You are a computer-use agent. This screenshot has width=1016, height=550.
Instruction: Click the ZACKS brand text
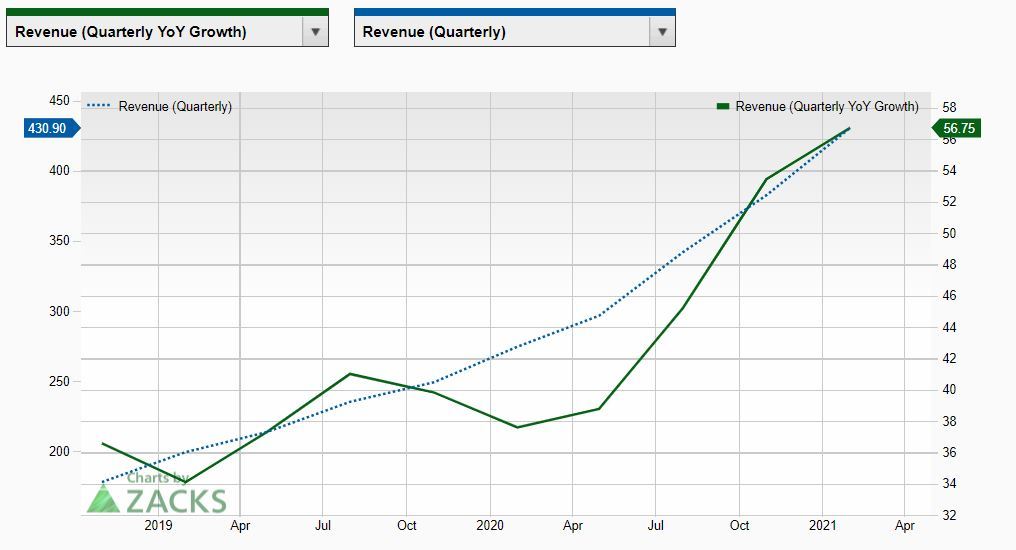(x=175, y=502)
